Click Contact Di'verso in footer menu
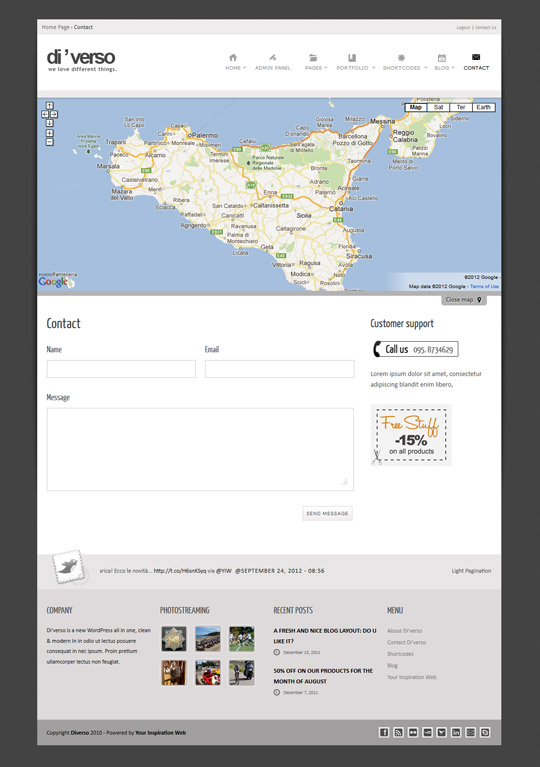Viewport: 540px width, 767px height. (x=406, y=642)
